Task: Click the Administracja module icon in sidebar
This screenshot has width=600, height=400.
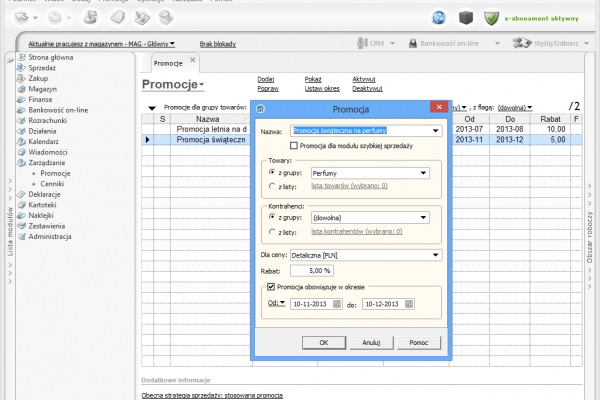Action: pos(22,236)
